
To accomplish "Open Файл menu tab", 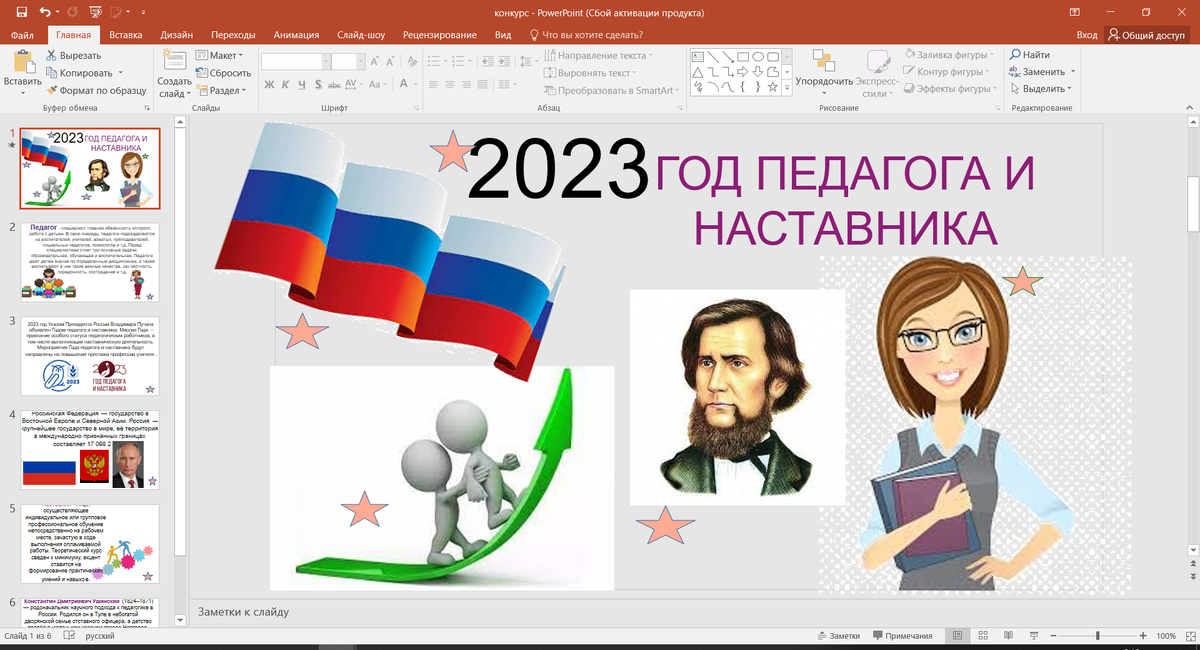I will 22,35.
